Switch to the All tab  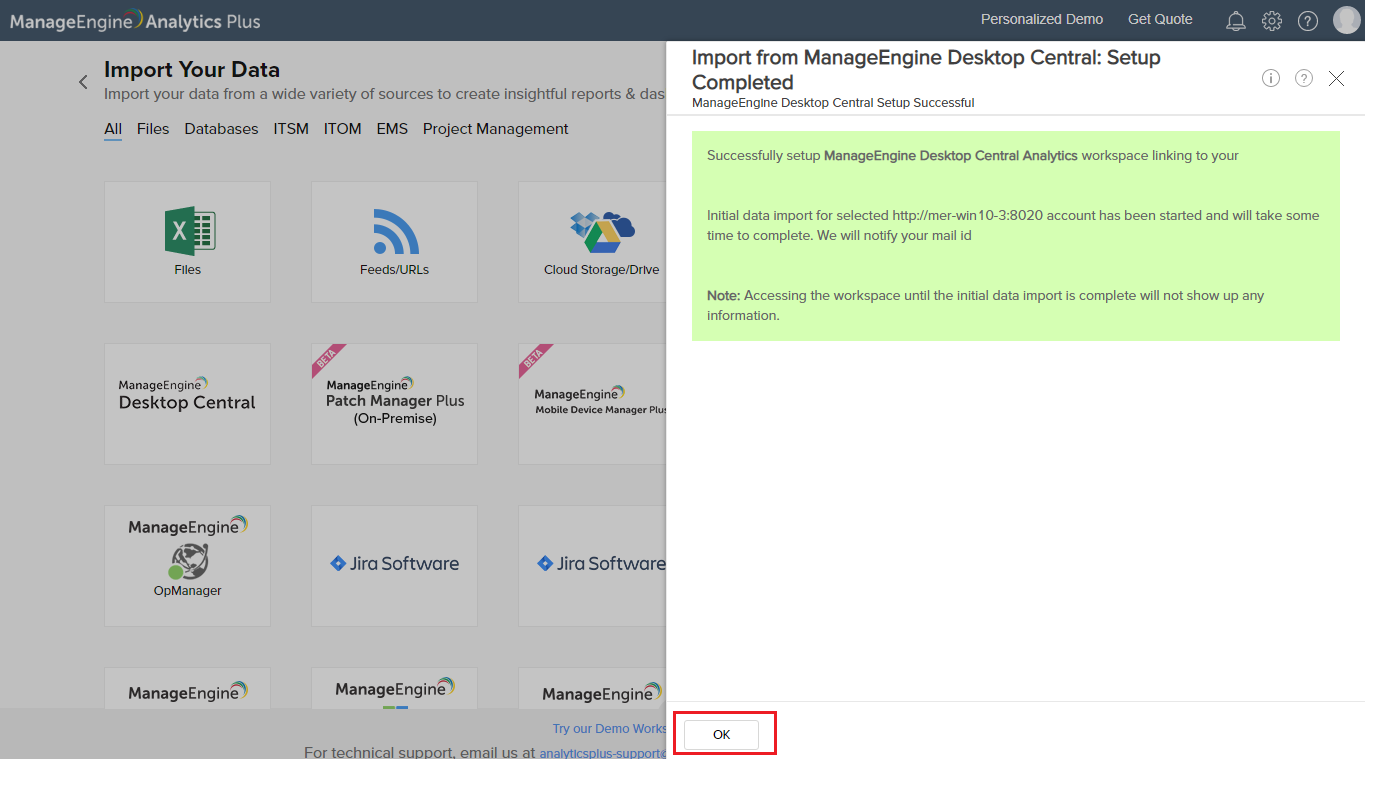click(x=113, y=129)
